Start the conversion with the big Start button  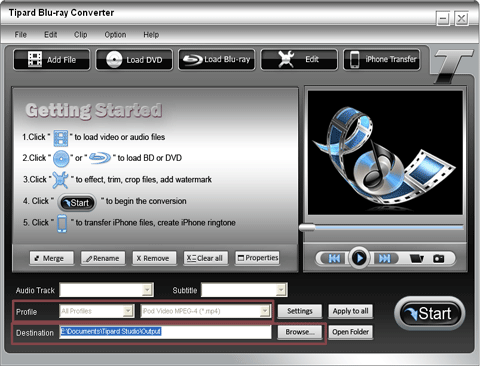429,313
